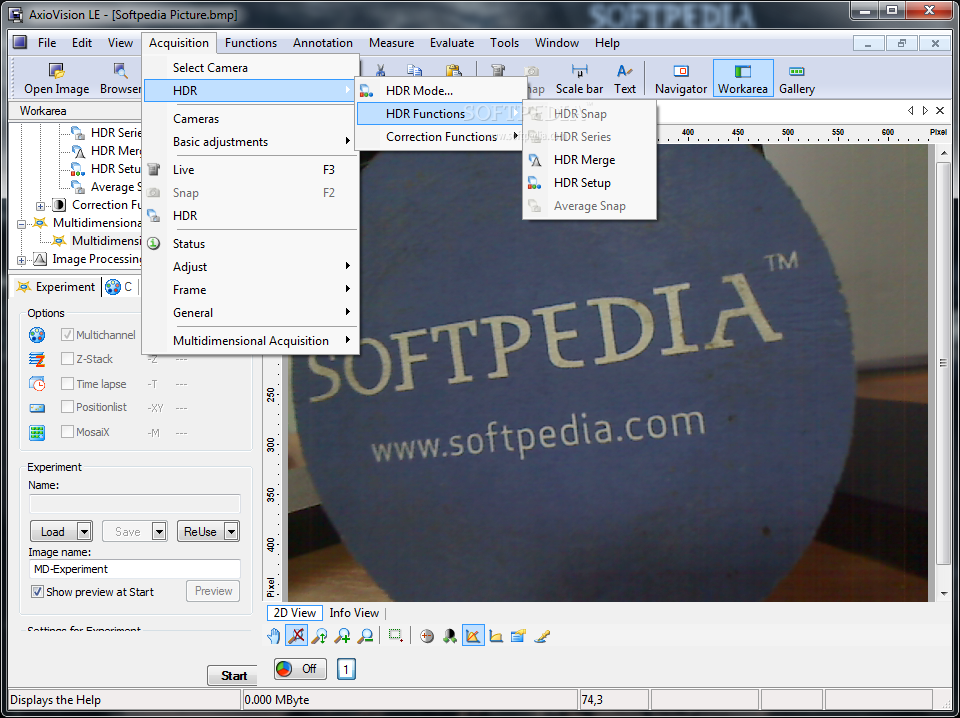960x718 pixels.
Task: Click HDR Setup icon in submenu
Action: pyautogui.click(x=534, y=182)
